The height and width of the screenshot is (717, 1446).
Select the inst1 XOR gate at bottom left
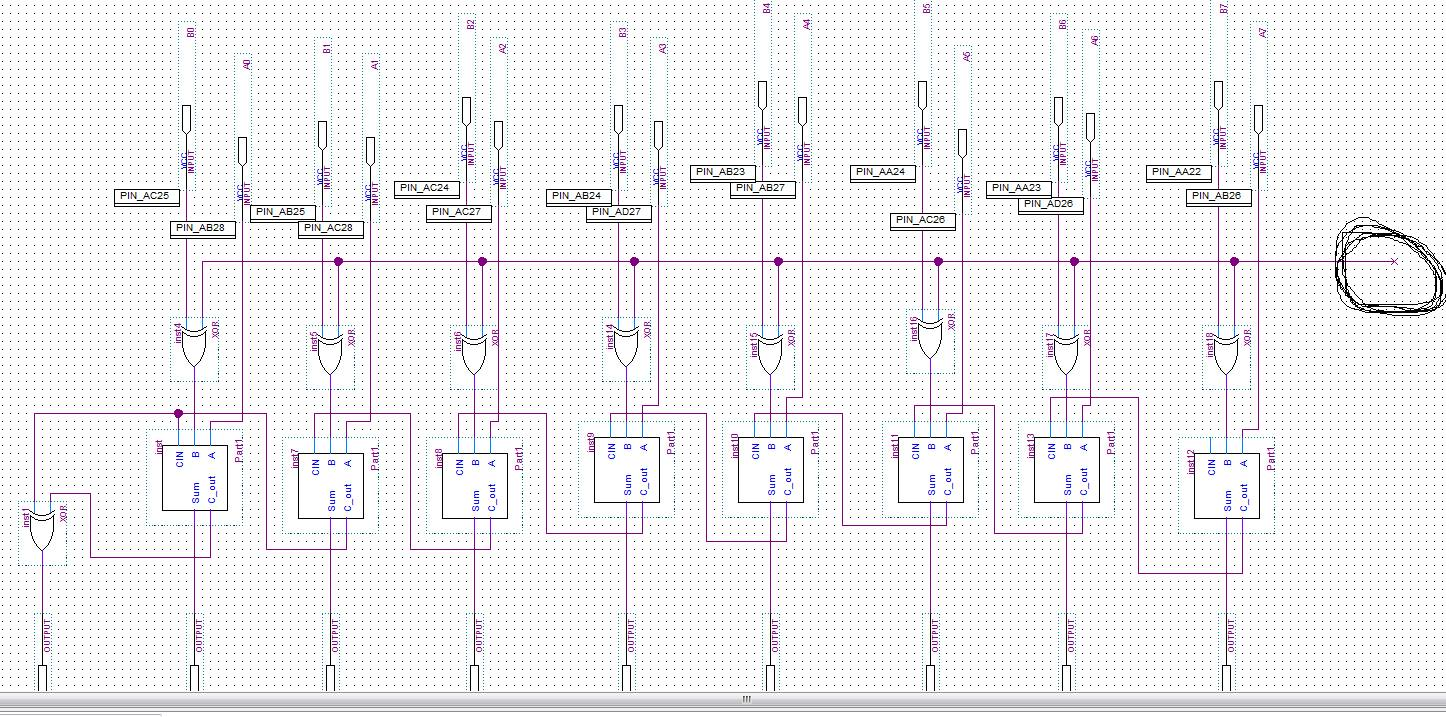coord(42,529)
